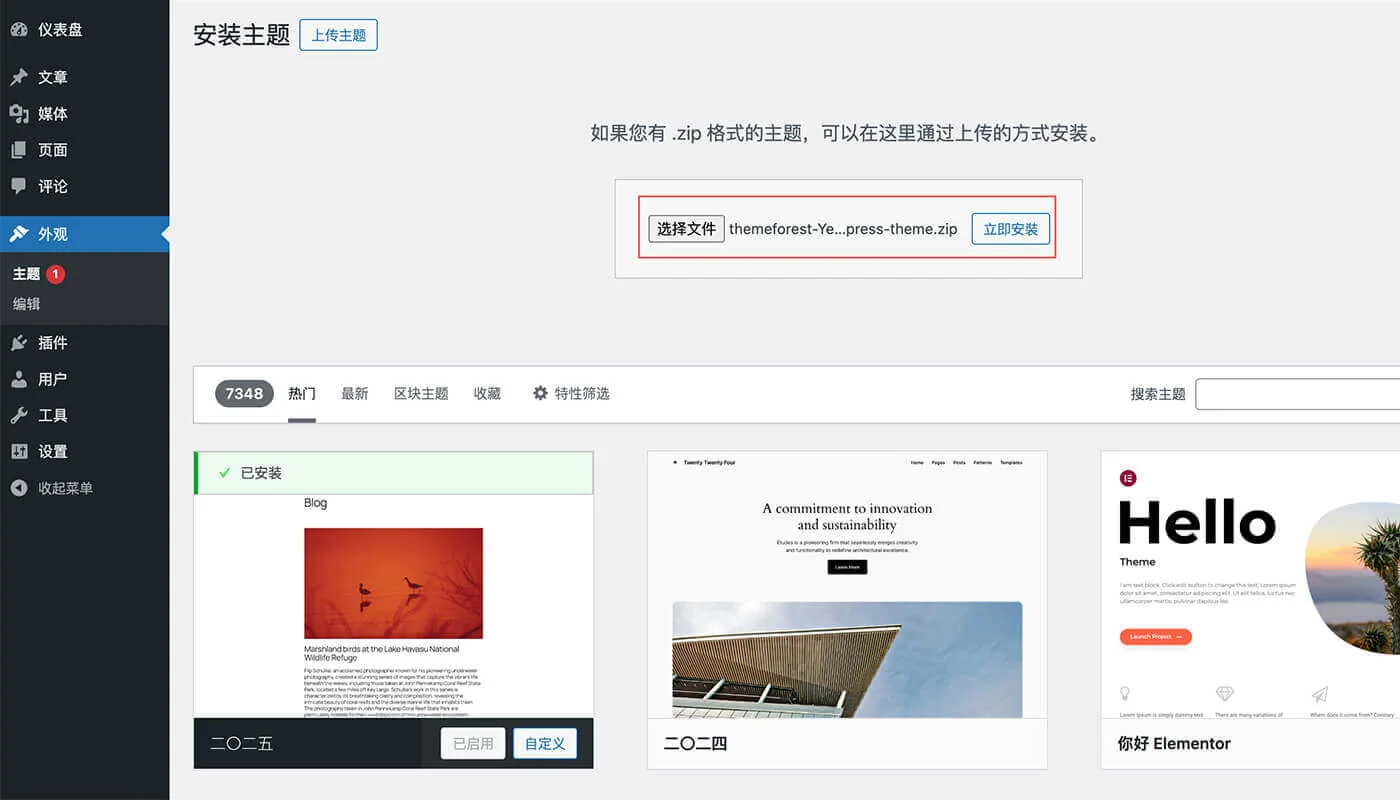Switch to the 收藏 favorites tab
This screenshot has height=800, width=1400.
point(487,393)
